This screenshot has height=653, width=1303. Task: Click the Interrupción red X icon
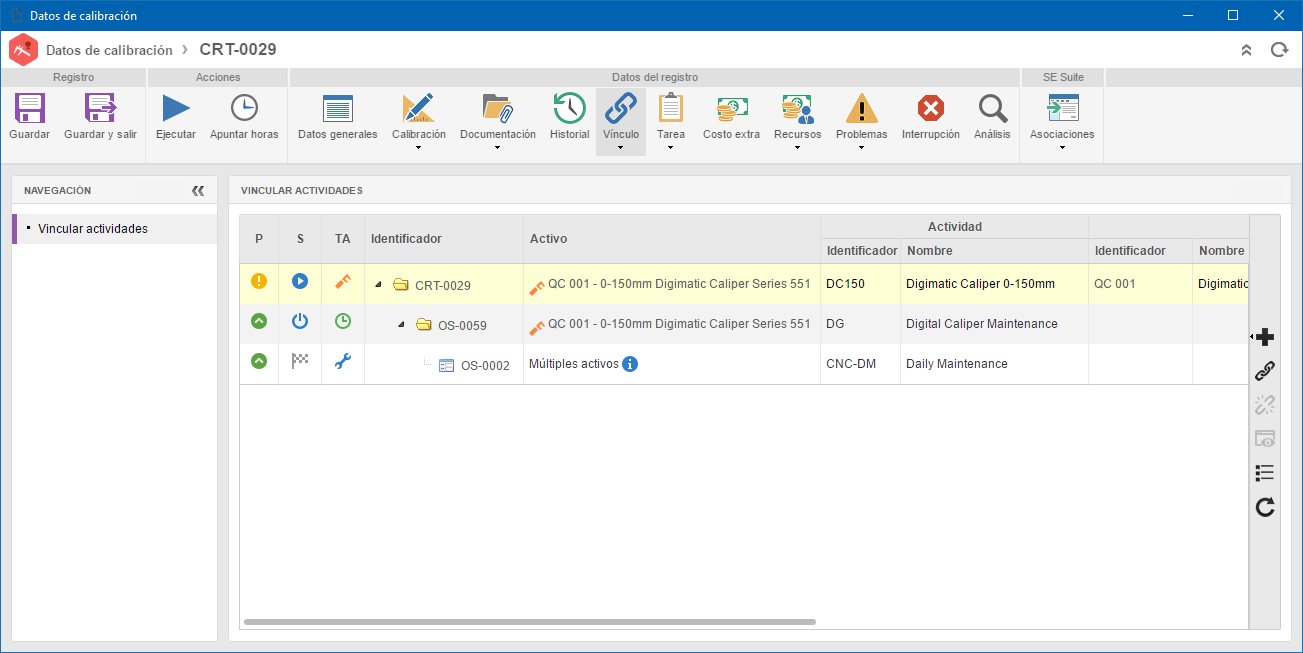click(x=931, y=108)
